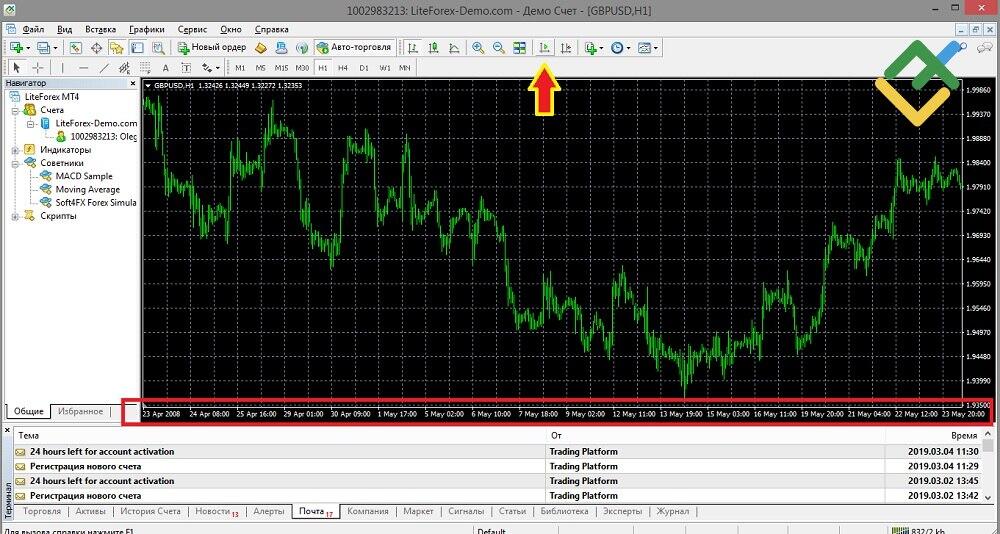This screenshot has height=534, width=1000.
Task: Expand the Скрипты tree node
Action: (x=15, y=216)
